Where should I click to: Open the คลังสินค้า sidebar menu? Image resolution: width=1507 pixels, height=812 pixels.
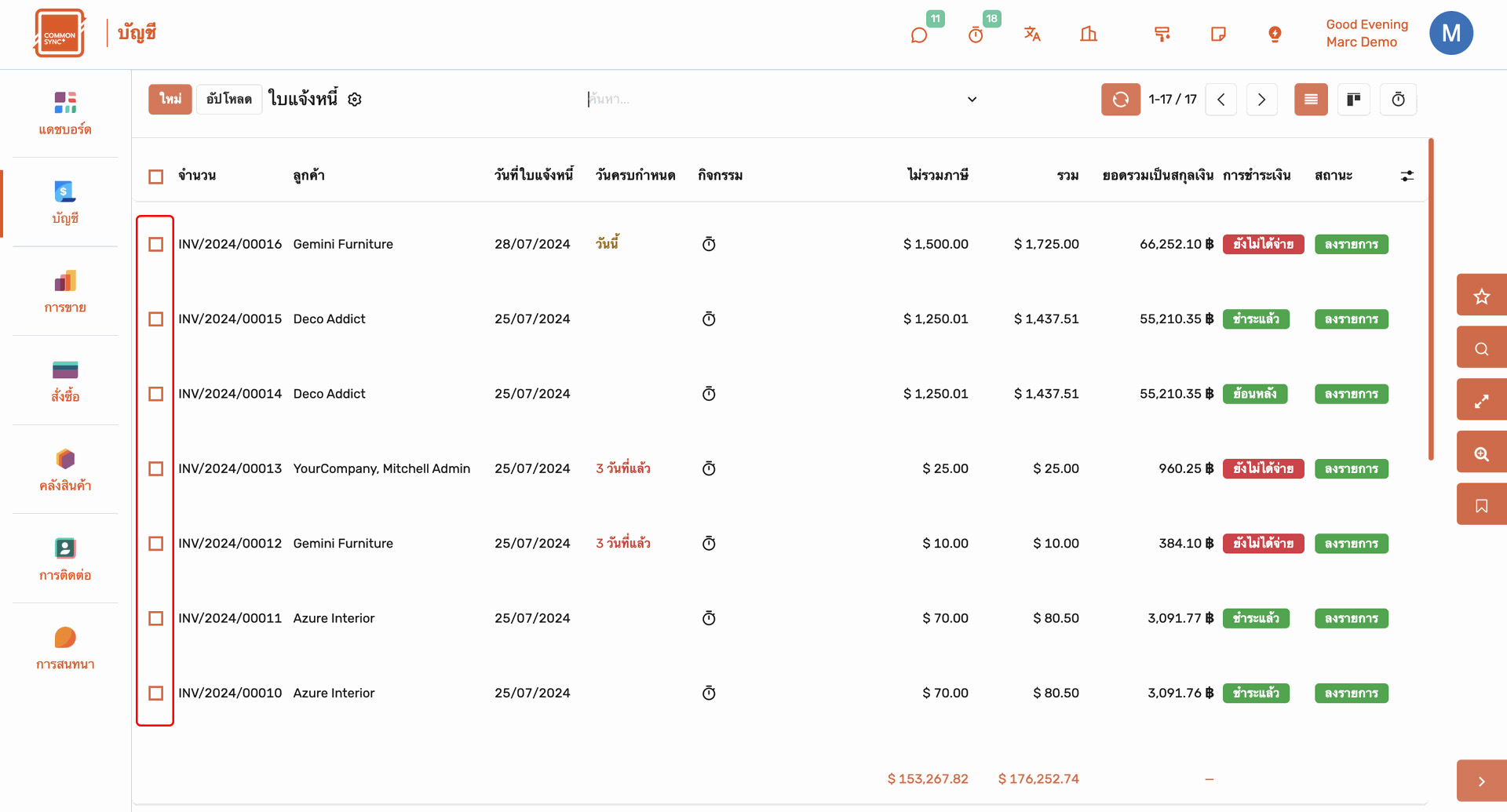click(65, 469)
